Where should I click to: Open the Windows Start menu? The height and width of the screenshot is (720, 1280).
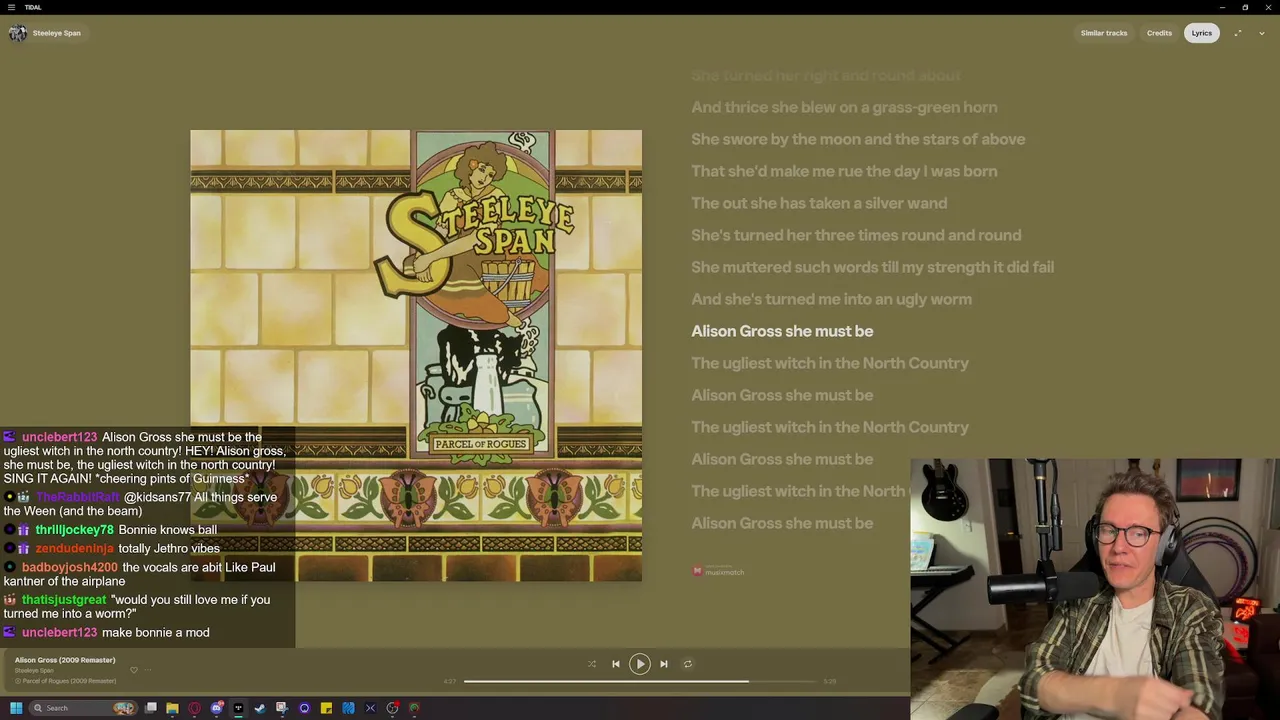point(16,708)
